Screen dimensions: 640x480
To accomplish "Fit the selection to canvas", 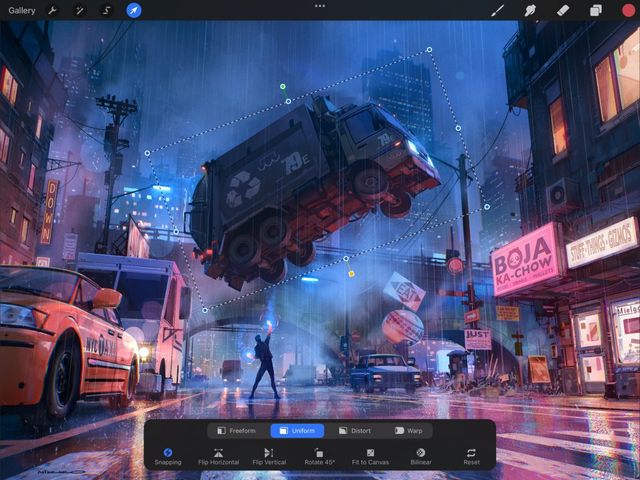I will pos(370,457).
